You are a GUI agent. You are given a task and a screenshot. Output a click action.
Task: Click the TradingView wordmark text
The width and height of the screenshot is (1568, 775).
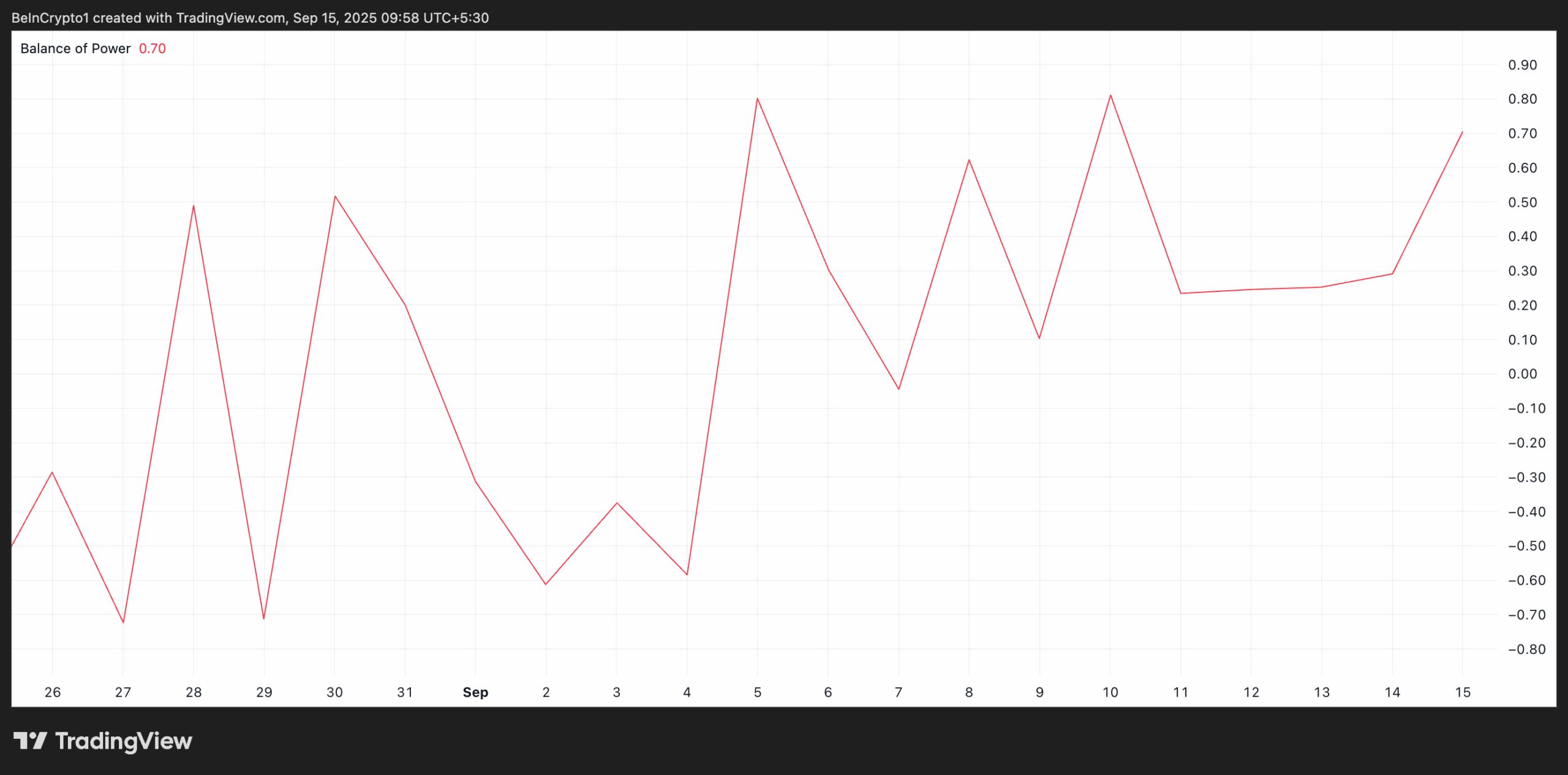(x=124, y=741)
